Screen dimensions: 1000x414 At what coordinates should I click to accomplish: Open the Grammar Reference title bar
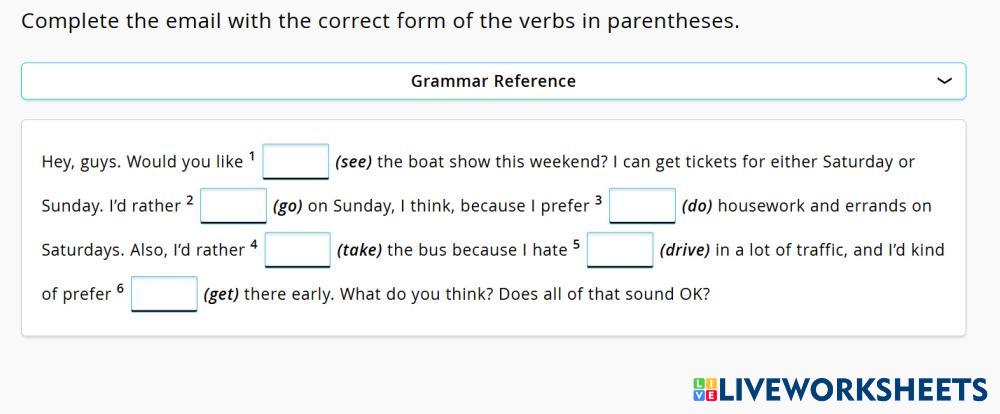pos(493,81)
